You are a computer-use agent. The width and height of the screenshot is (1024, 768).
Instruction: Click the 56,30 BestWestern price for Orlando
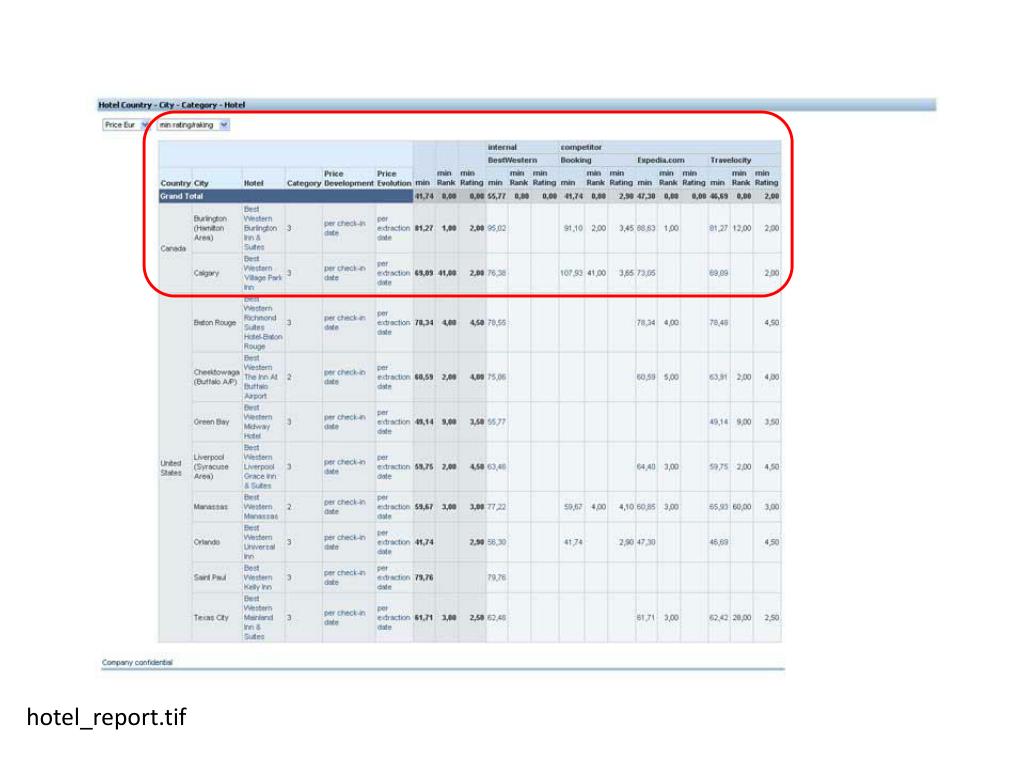click(496, 542)
